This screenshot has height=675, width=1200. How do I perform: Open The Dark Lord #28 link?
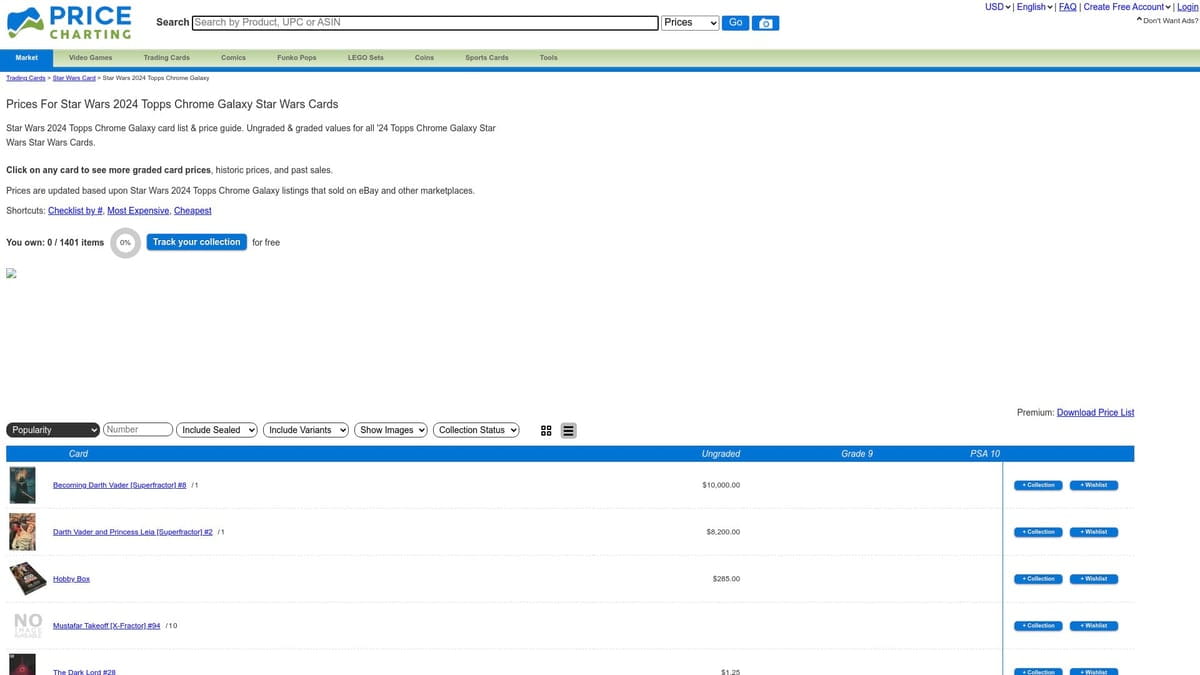[x=84, y=672]
